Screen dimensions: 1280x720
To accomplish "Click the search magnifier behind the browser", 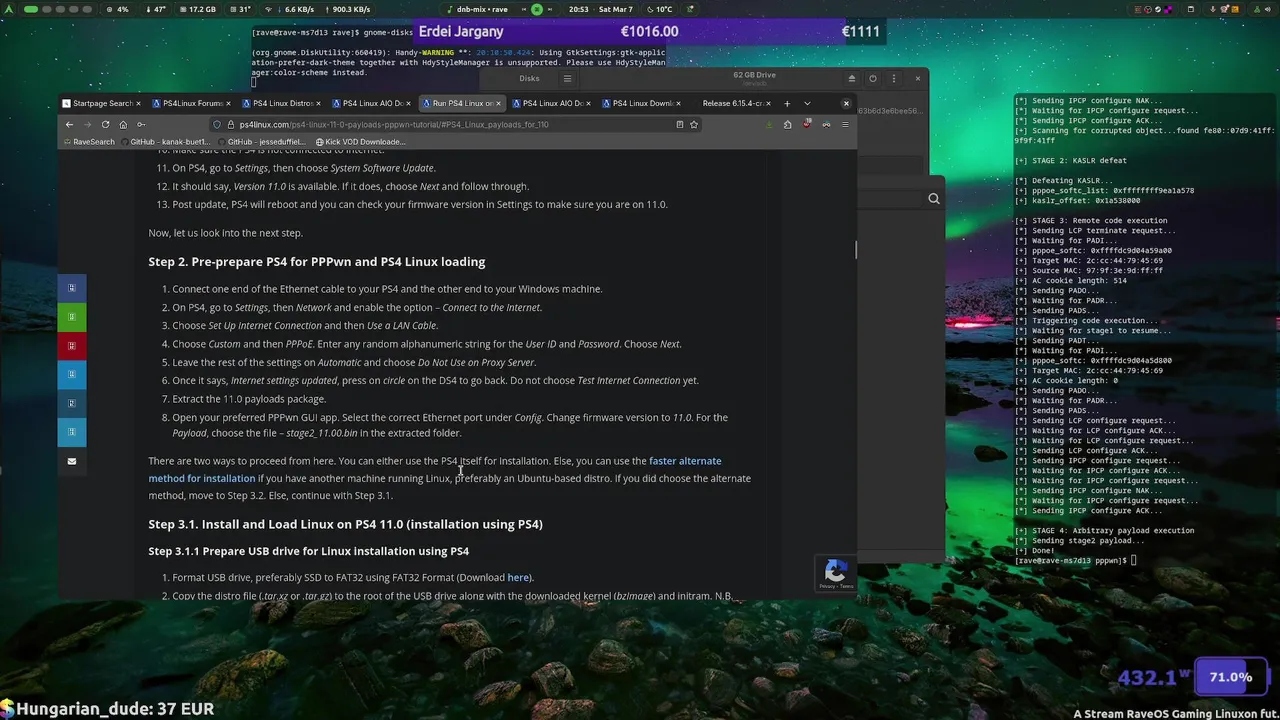I will 933,199.
